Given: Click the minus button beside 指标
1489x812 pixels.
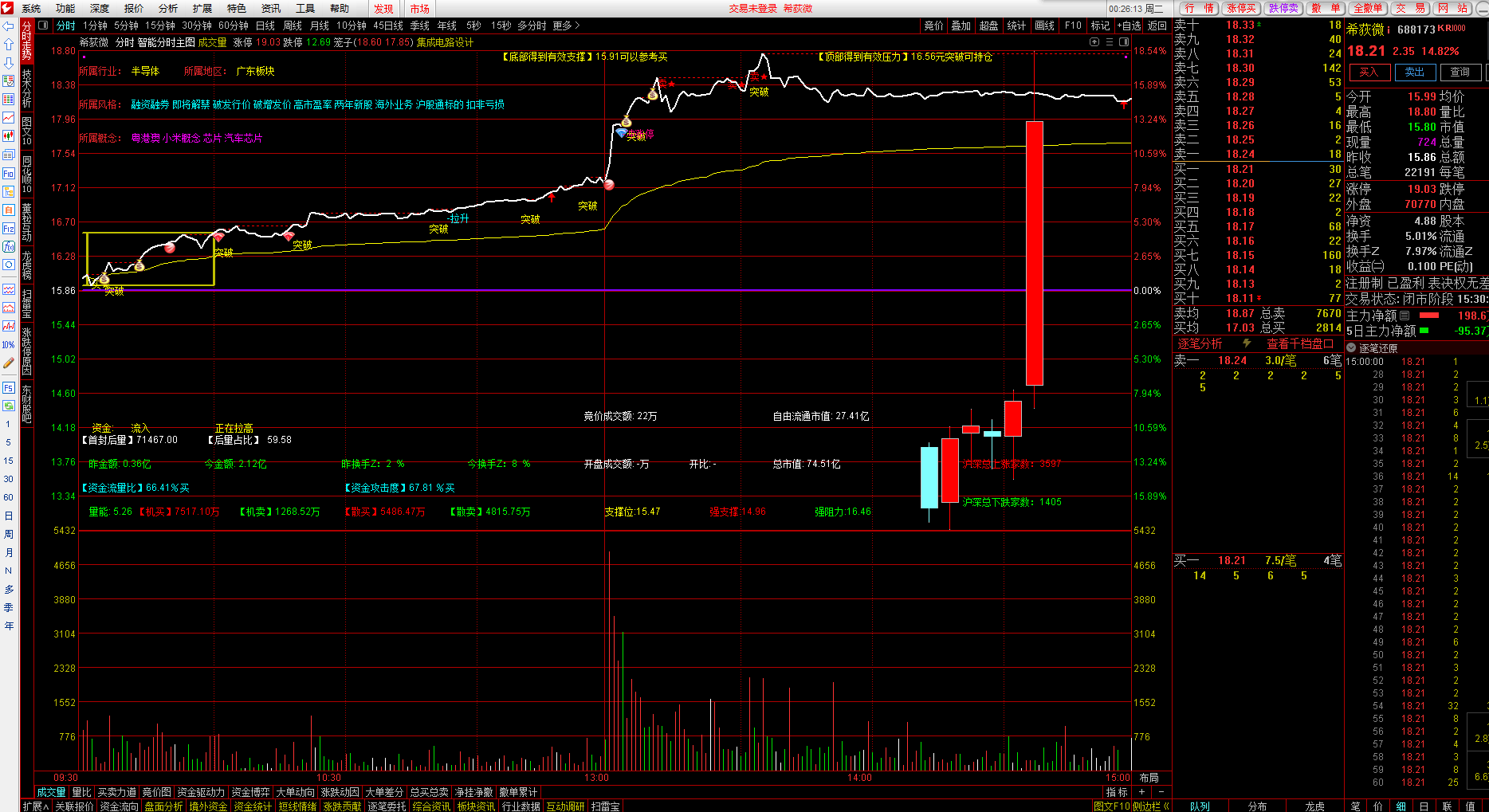Looking at the screenshot, I should click(1161, 792).
